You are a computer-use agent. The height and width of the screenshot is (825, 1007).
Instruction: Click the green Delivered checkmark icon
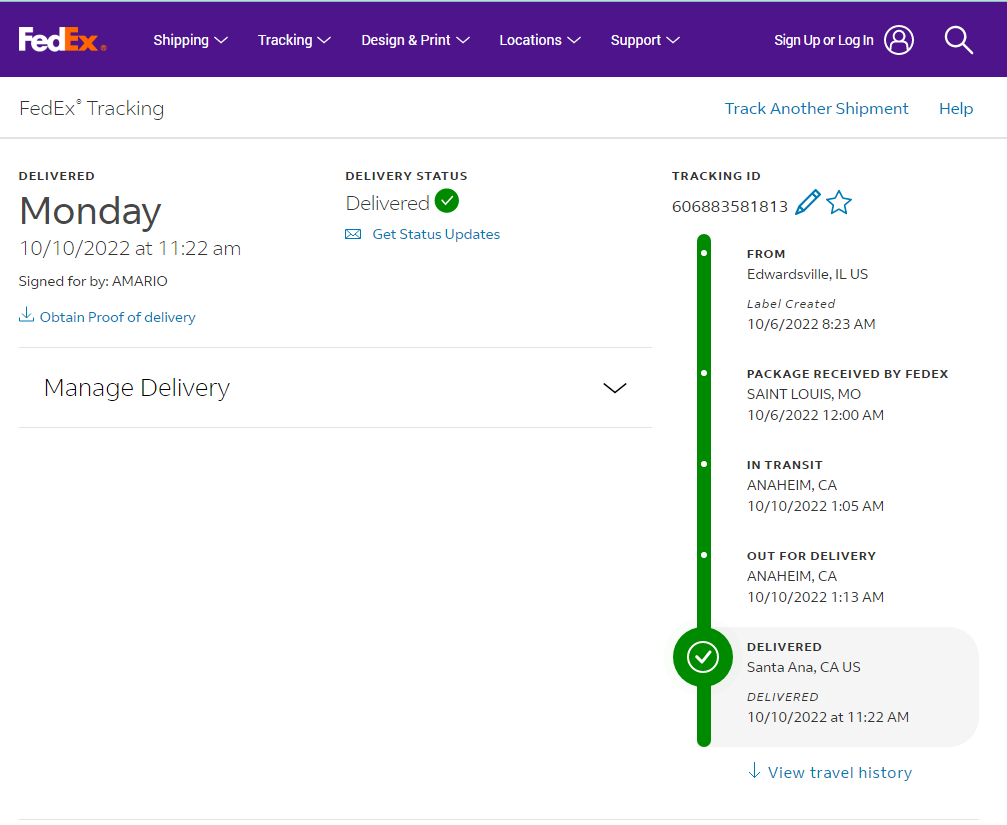[446, 201]
